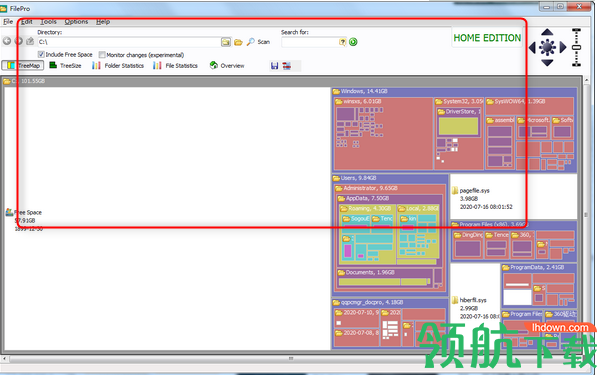Click the vertical zoom slider handle
Viewport: 597px width, 375px height.
pos(576,48)
